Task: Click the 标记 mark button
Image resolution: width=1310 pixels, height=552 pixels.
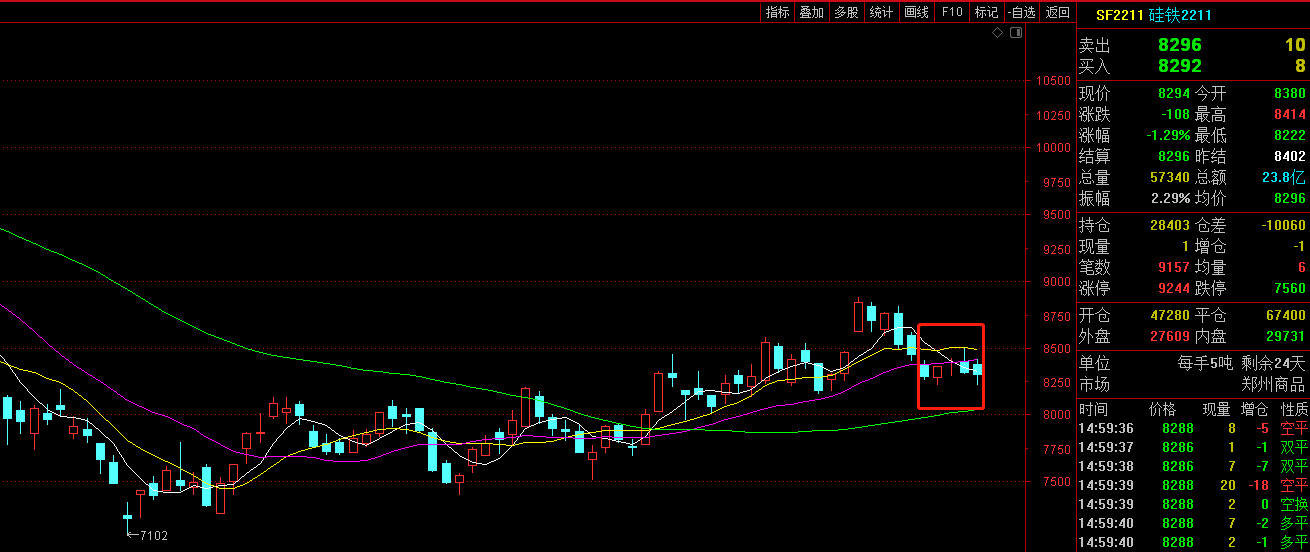Action: tap(986, 12)
